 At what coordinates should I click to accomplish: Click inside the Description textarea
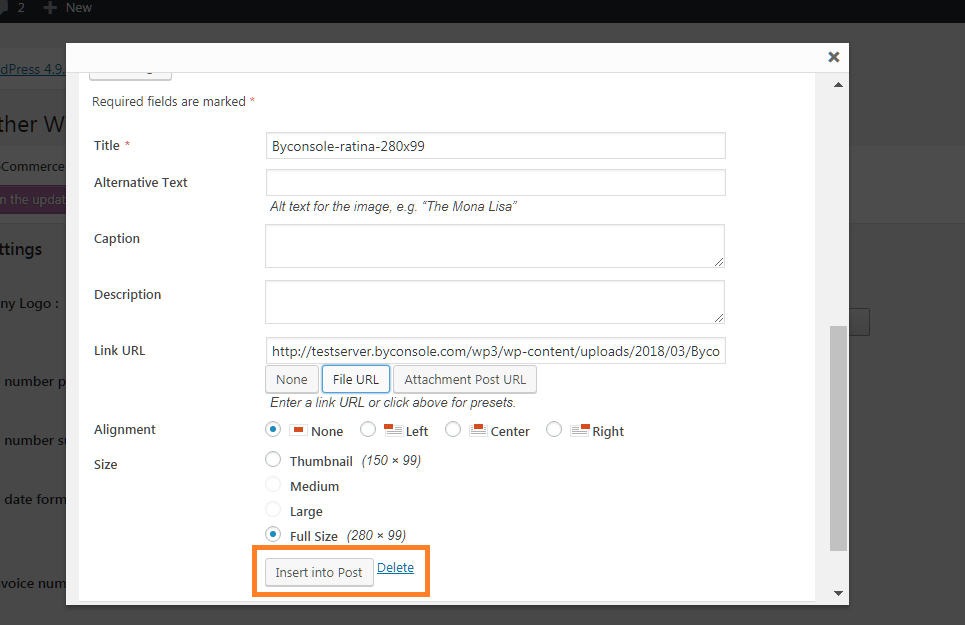coord(495,302)
